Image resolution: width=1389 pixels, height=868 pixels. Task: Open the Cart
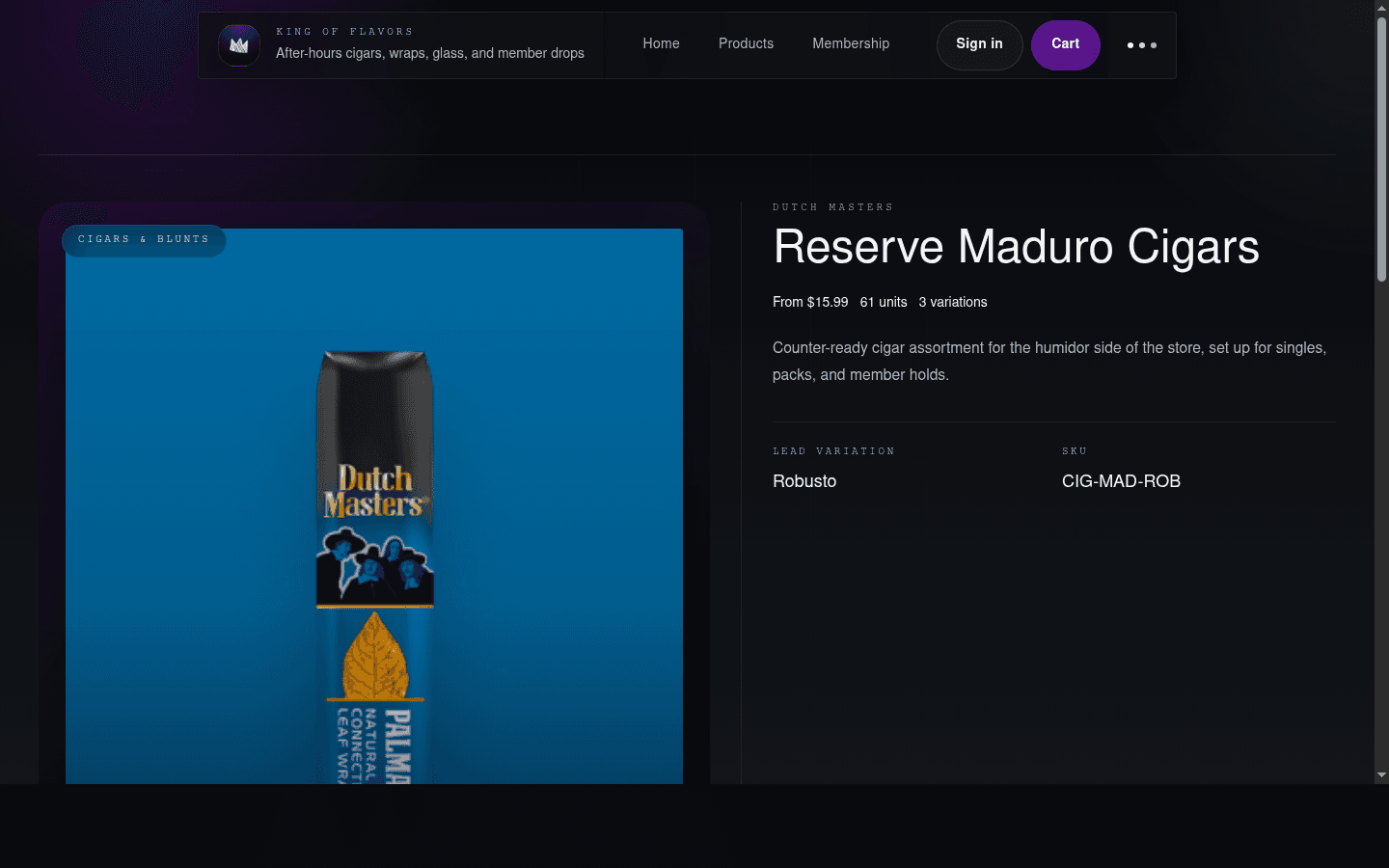(x=1065, y=44)
